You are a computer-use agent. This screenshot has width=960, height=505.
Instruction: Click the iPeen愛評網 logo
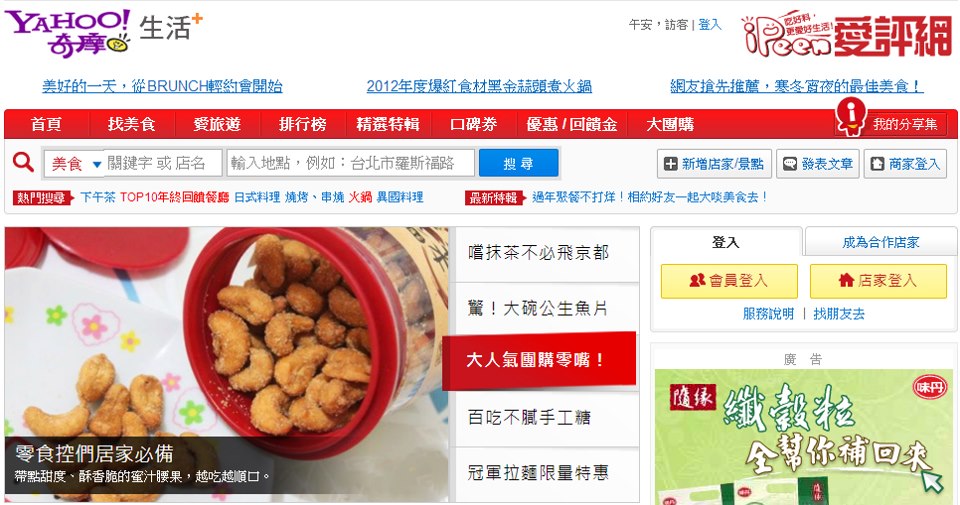[847, 34]
